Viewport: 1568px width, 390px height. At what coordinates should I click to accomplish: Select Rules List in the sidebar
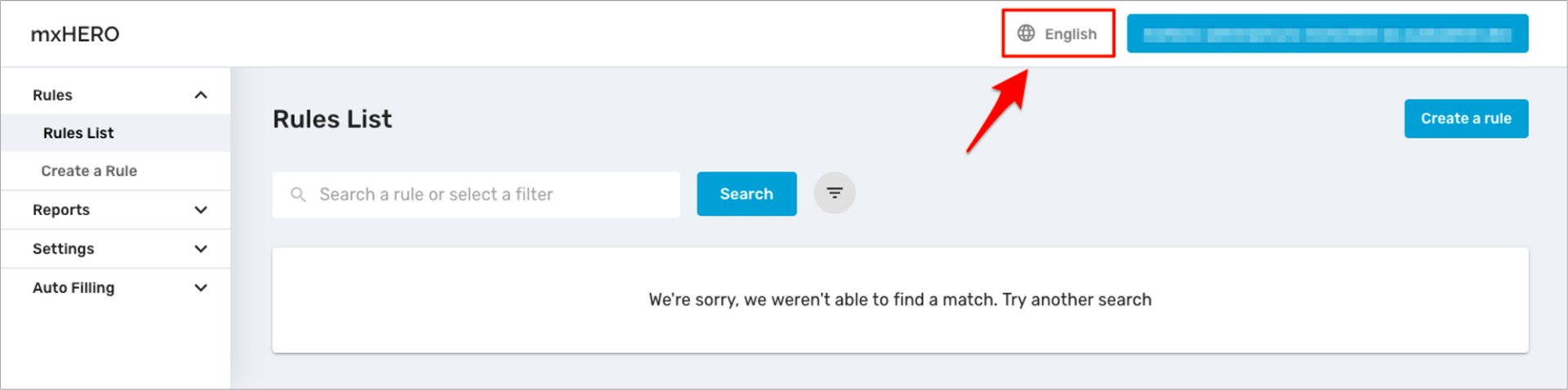coord(78,133)
